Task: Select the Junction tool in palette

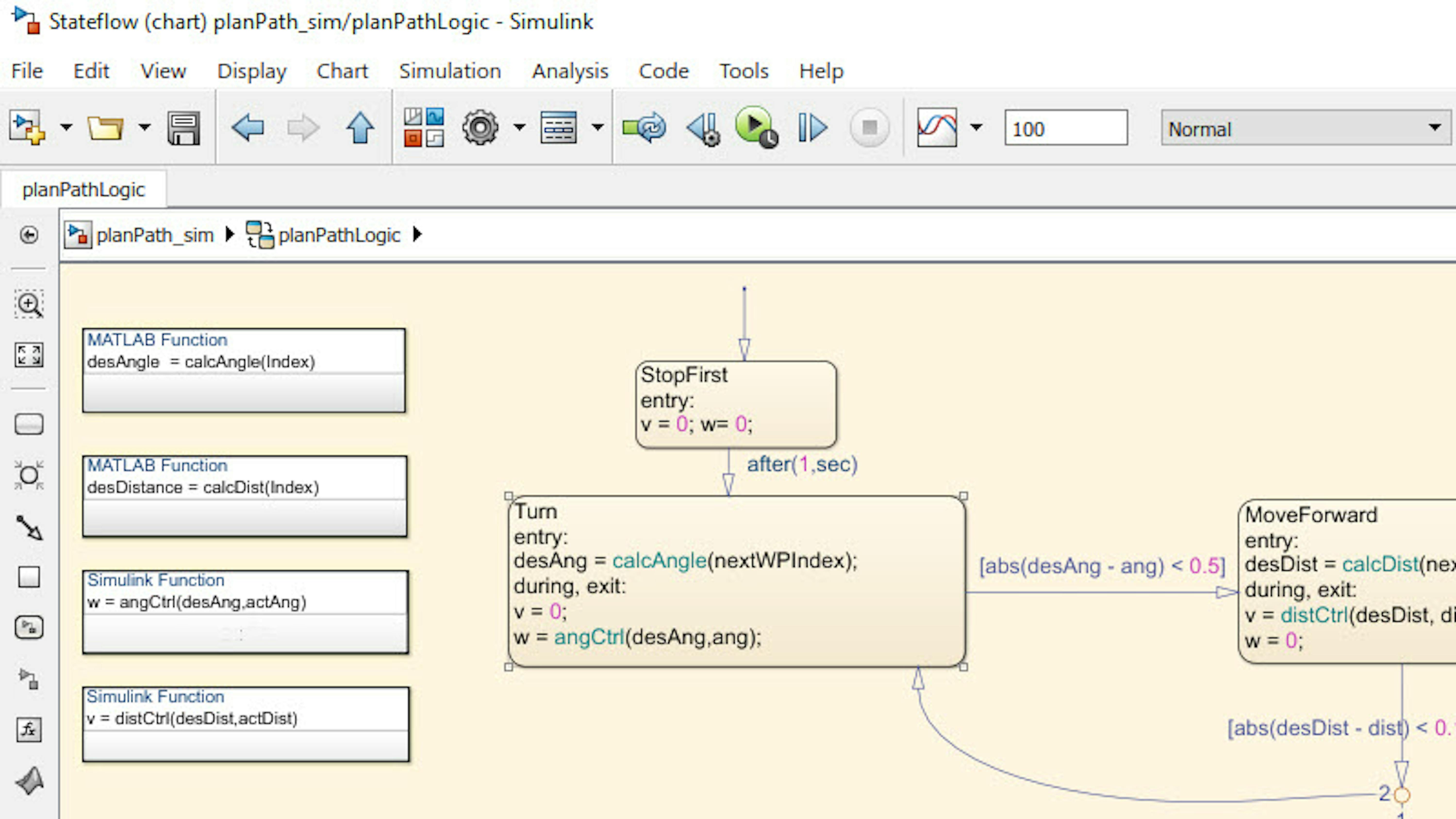Action: 29,475
